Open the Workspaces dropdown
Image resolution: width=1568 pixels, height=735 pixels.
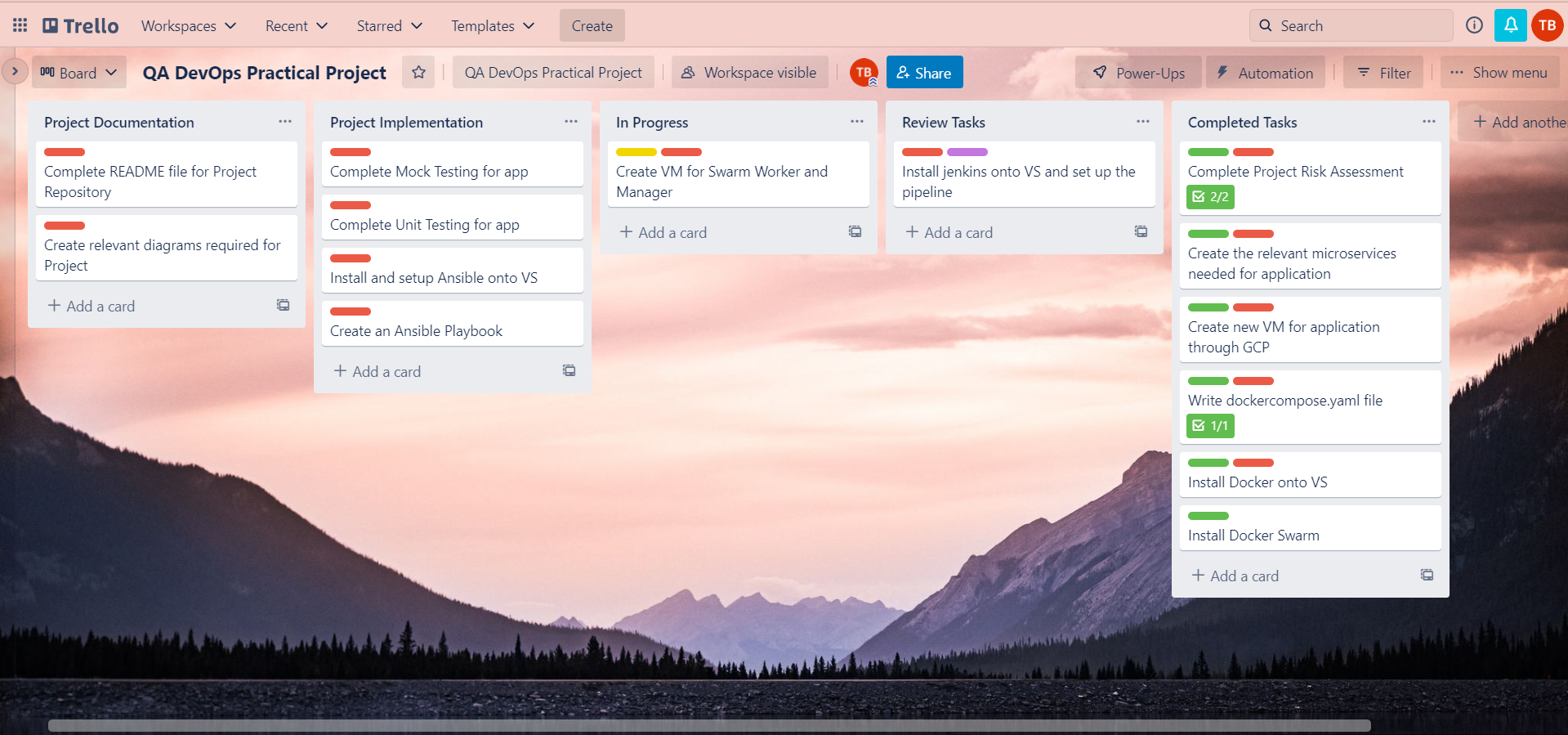(189, 25)
